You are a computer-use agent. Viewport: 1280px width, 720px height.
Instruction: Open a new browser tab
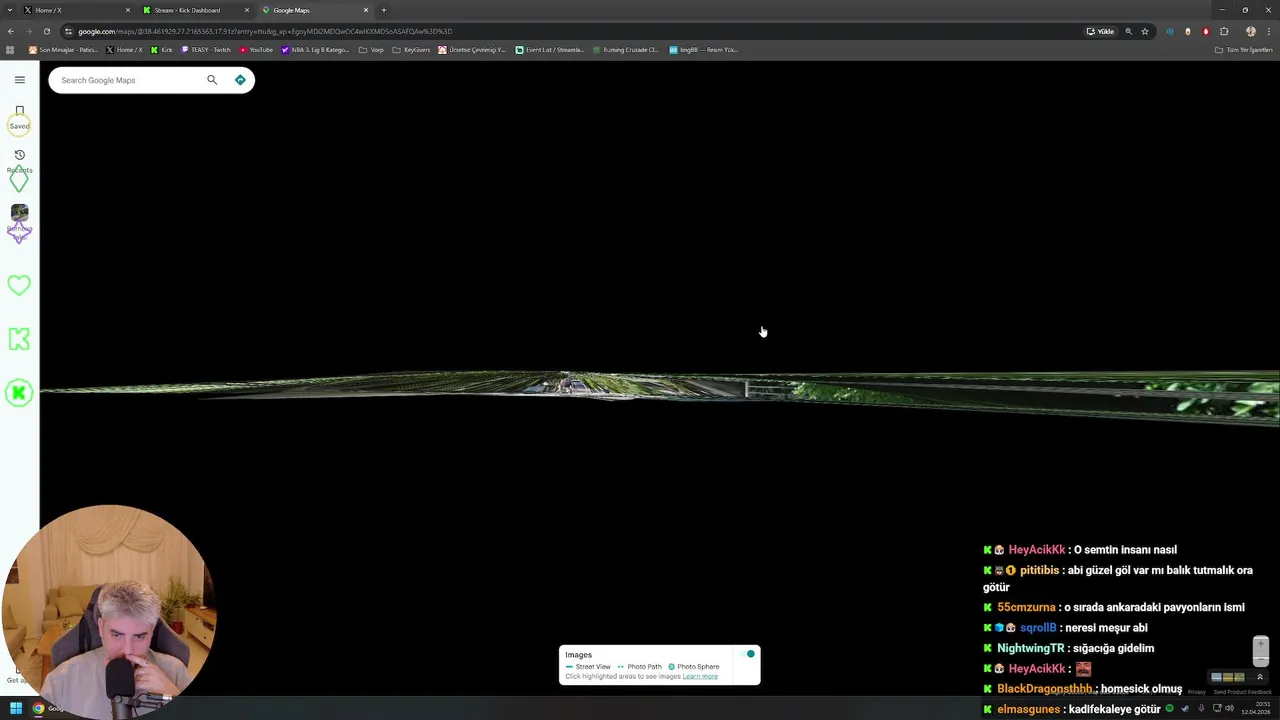[x=384, y=10]
